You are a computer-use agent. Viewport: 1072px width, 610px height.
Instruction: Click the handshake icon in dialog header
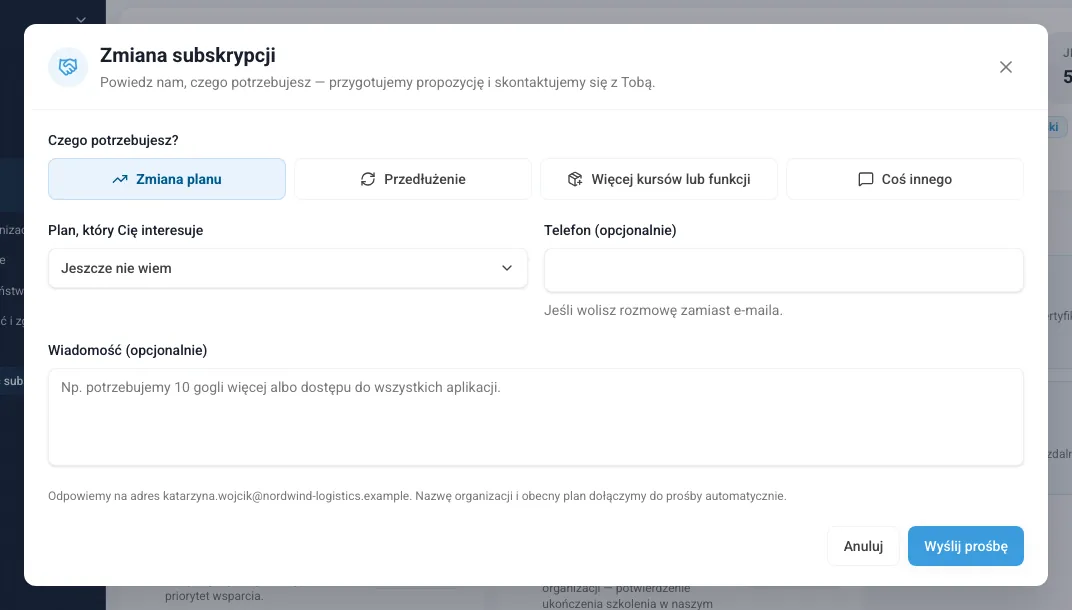tap(68, 67)
